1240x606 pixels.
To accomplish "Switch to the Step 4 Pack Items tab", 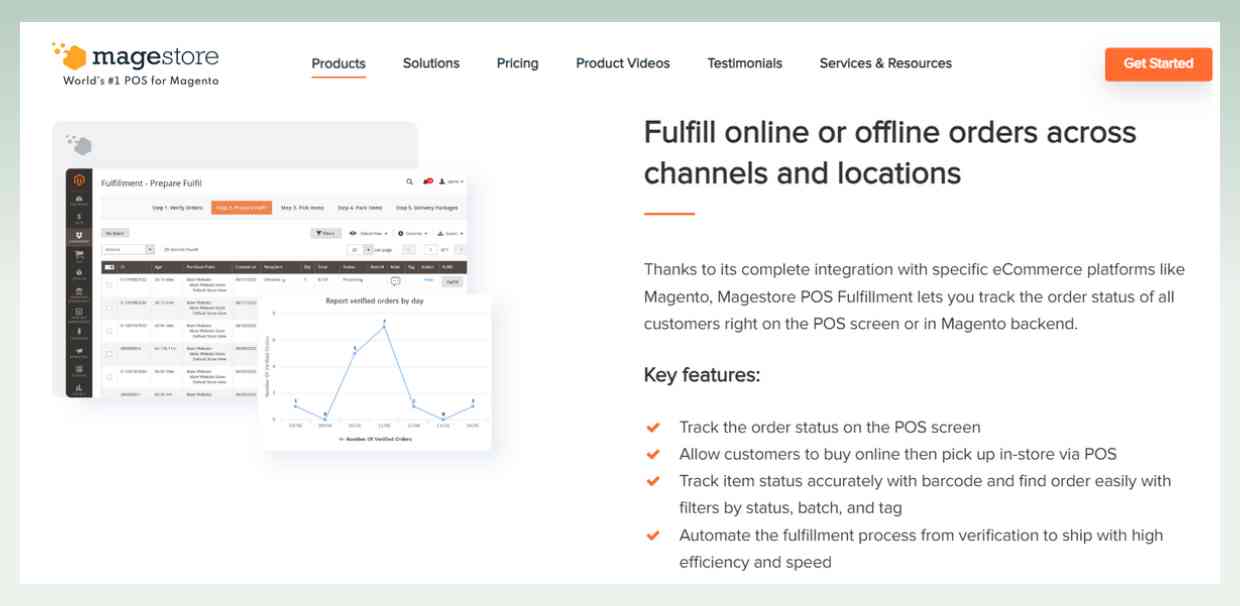I will point(359,208).
